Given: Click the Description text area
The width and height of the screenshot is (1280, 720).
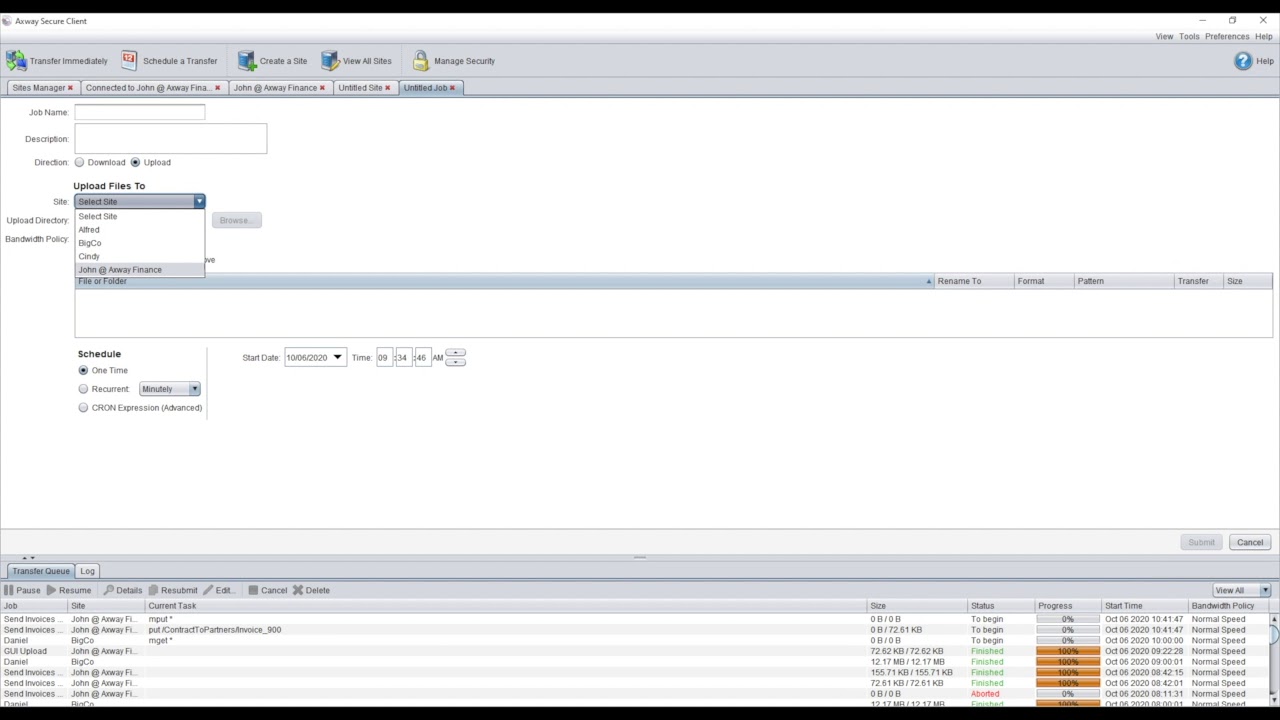Looking at the screenshot, I should click(170, 139).
